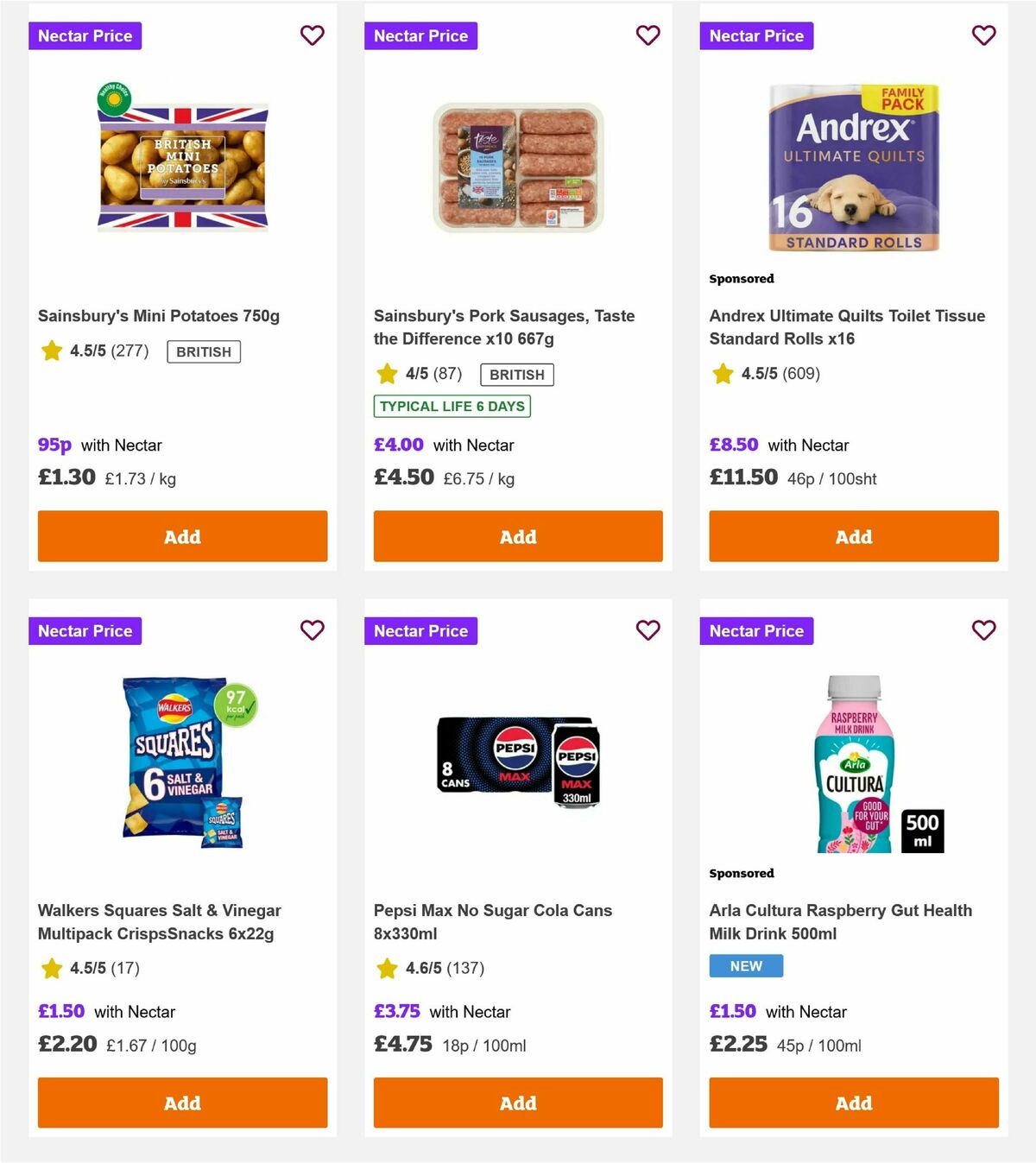Screen dimensions: 1036x1163
Task: Favourite the Andrex Ultimate Quilts toilet tissue
Action: coord(983,35)
